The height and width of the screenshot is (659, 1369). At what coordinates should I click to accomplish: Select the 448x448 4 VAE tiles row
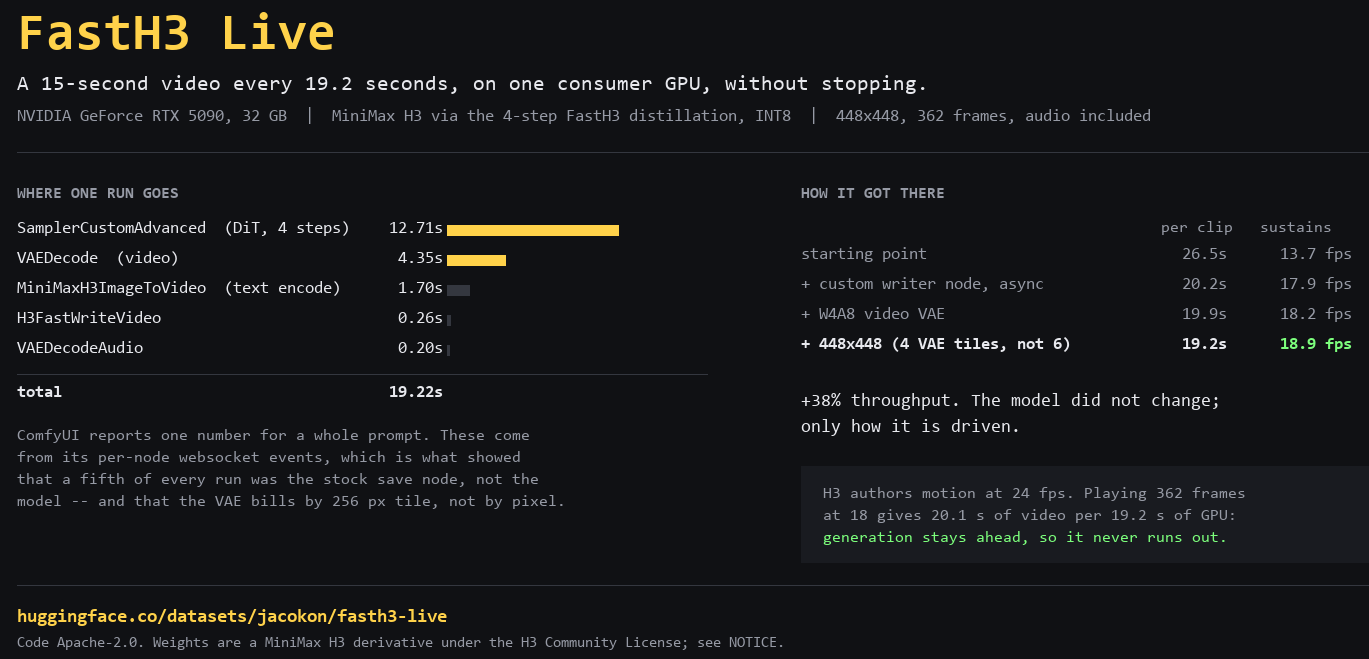[x=1076, y=344]
